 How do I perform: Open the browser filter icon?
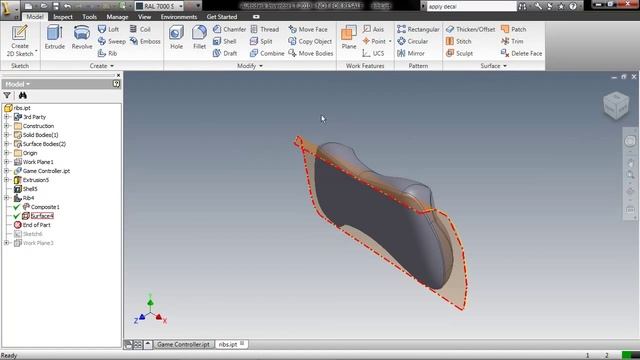click(x=7, y=95)
